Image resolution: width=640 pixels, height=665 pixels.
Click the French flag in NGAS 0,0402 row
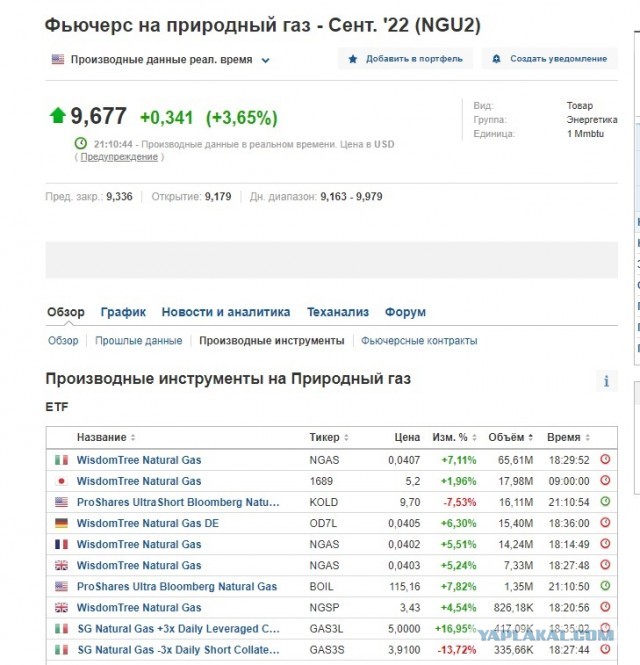pos(61,545)
